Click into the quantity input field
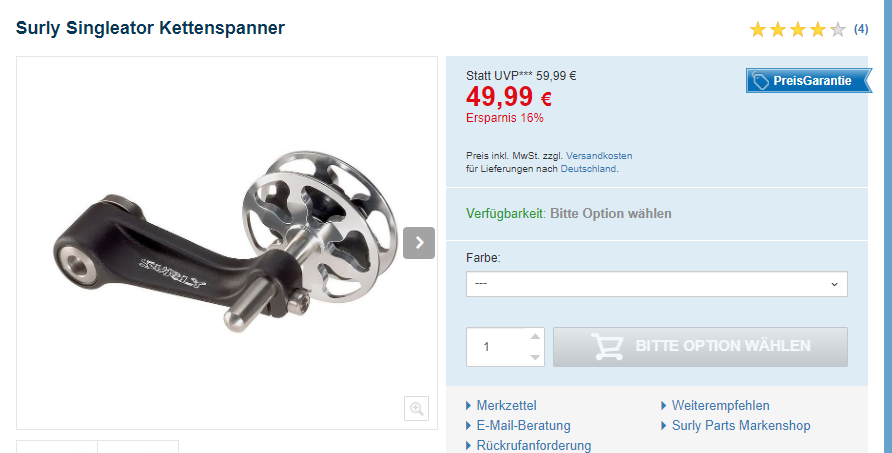This screenshot has width=892, height=453. [x=498, y=347]
